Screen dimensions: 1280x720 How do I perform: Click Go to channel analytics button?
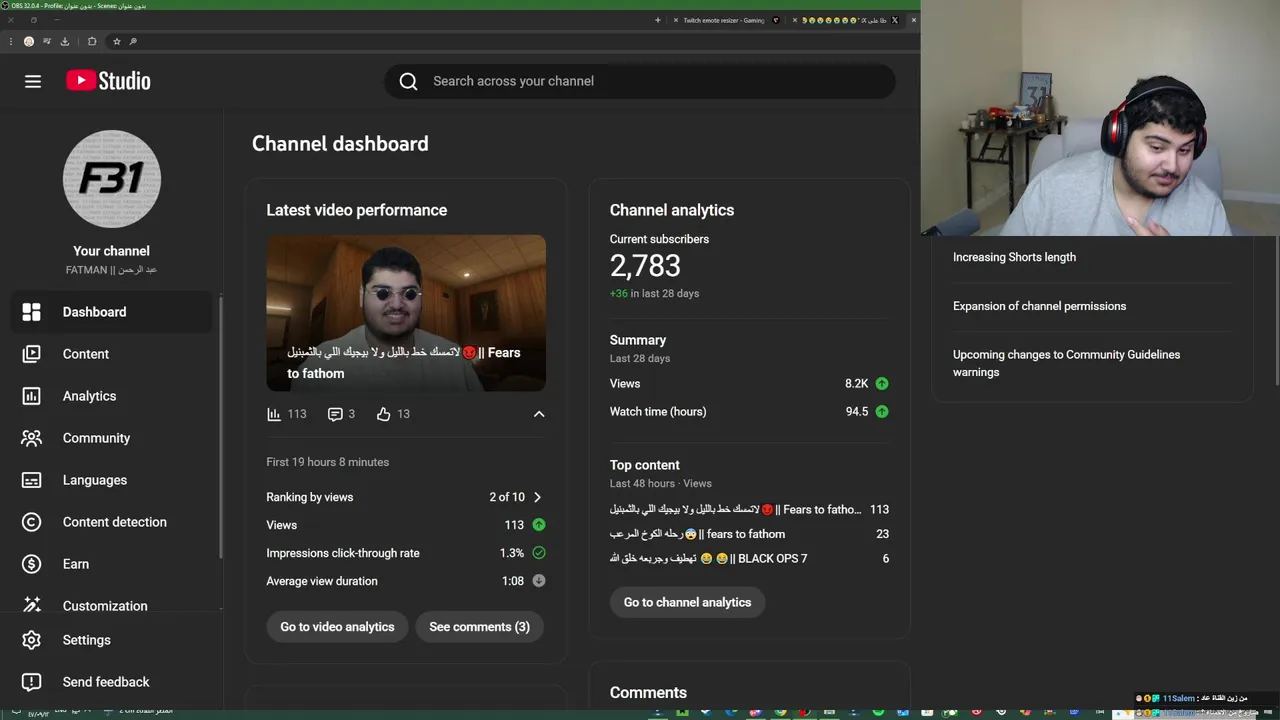[x=687, y=602]
